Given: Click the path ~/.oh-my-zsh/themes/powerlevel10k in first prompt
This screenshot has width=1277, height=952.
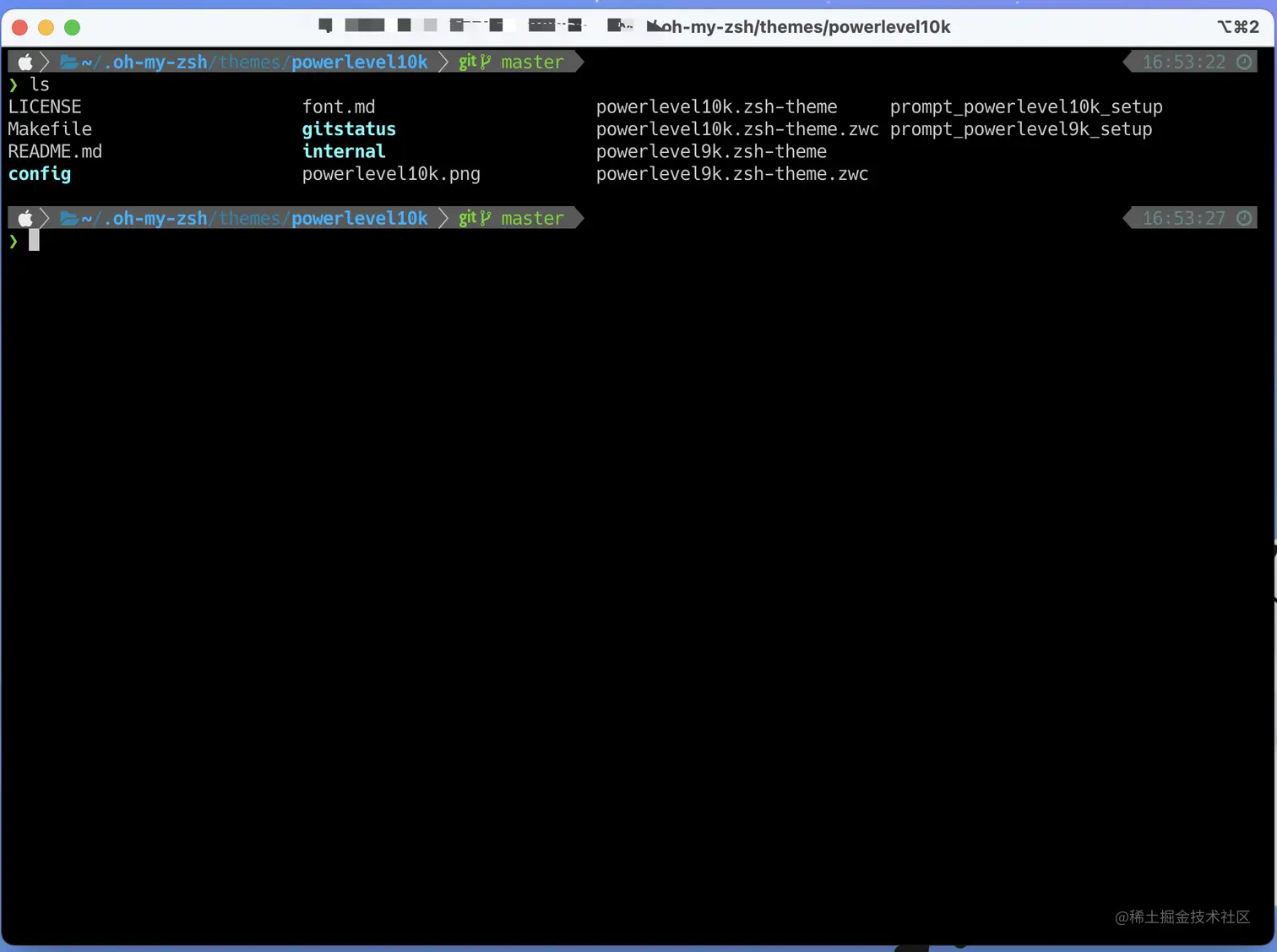Looking at the screenshot, I should click(254, 62).
